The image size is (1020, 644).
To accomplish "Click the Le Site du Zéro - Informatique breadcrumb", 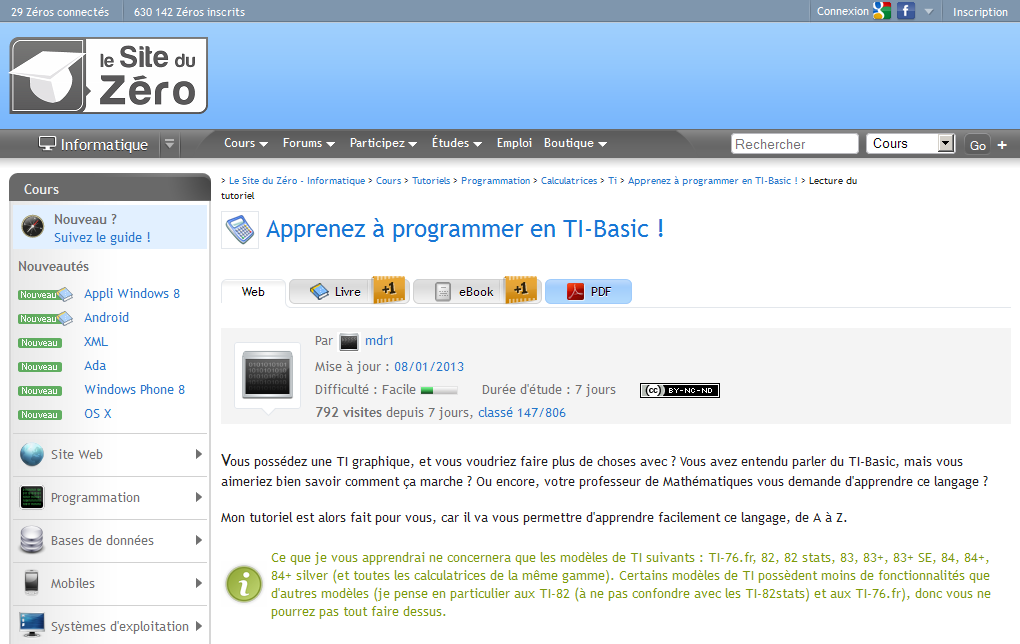I will (297, 181).
